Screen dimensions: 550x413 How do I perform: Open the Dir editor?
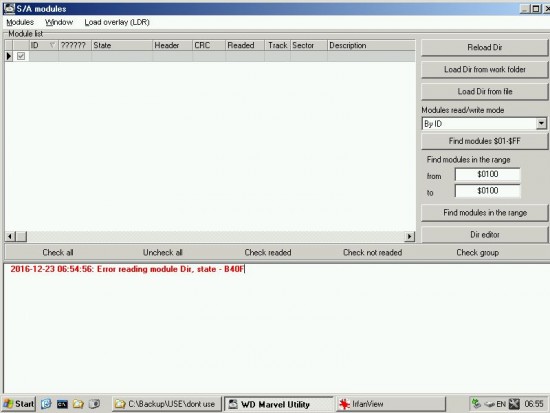pyautogui.click(x=484, y=234)
